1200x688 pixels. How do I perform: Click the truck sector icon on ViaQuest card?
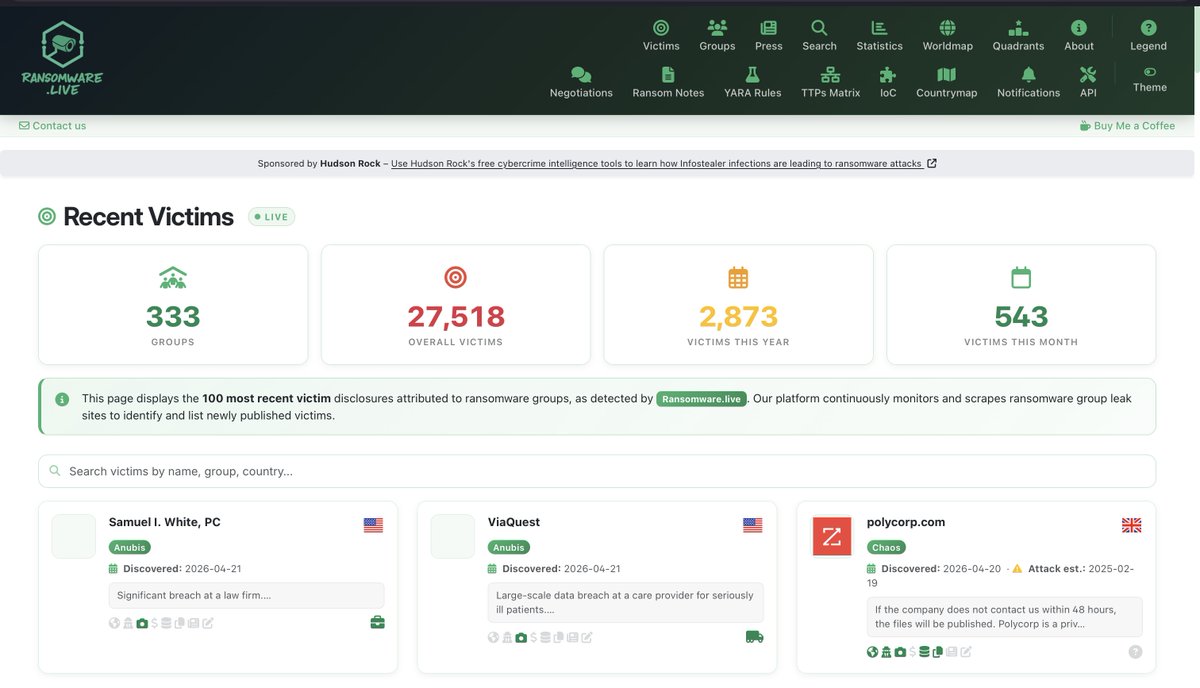755,637
